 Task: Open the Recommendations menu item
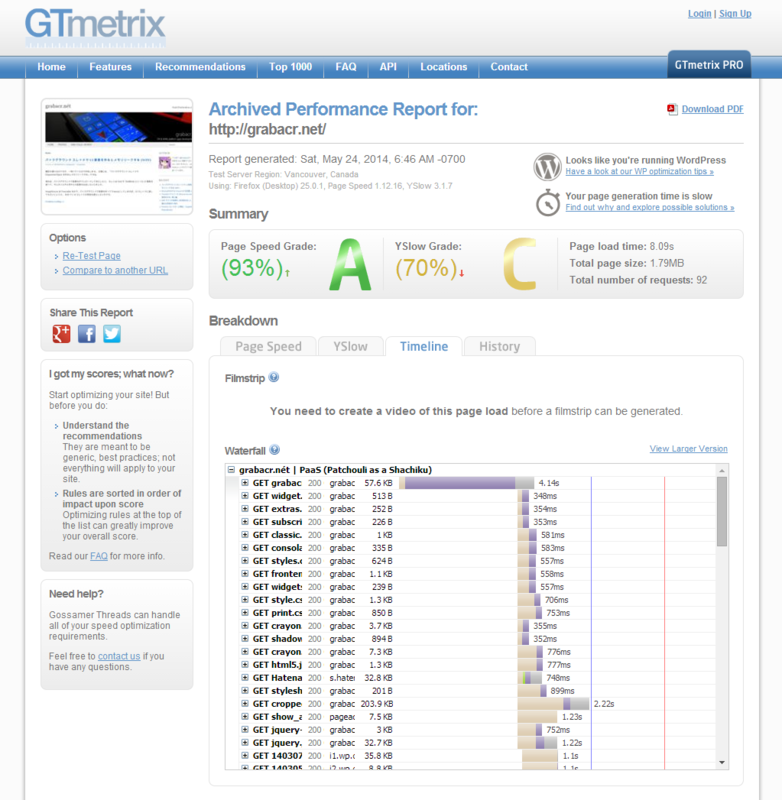(200, 67)
